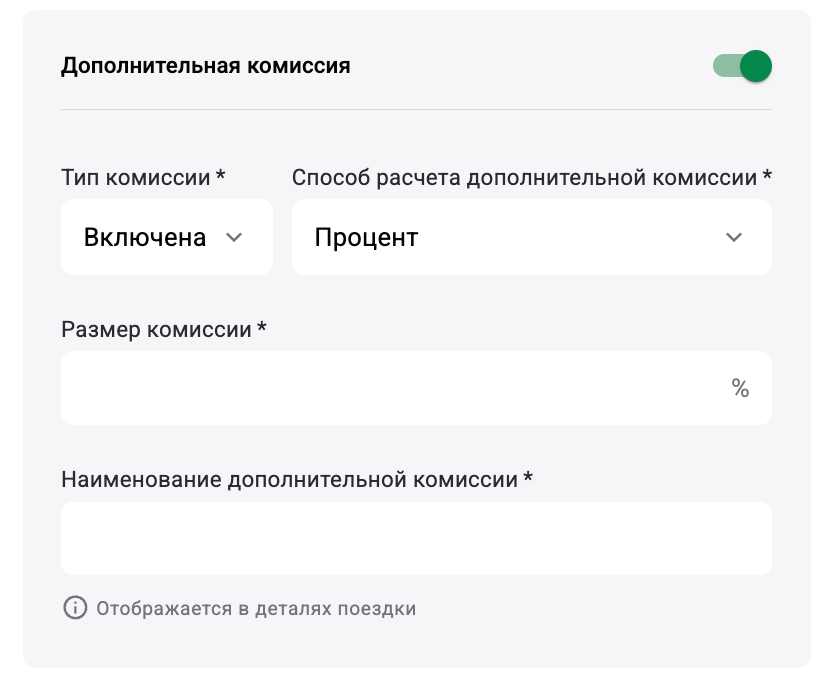The image size is (828, 682).
Task: Click the Размер комиссии field label
Action: click(156, 329)
